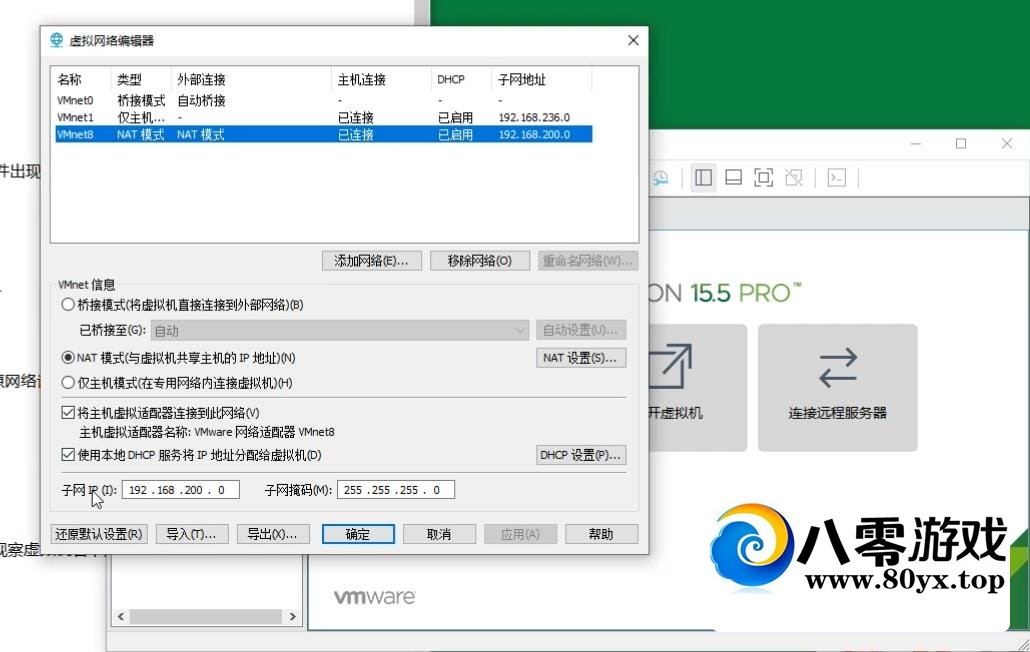
Task: Select the VMnet0 row in network list
Action: pos(324,100)
